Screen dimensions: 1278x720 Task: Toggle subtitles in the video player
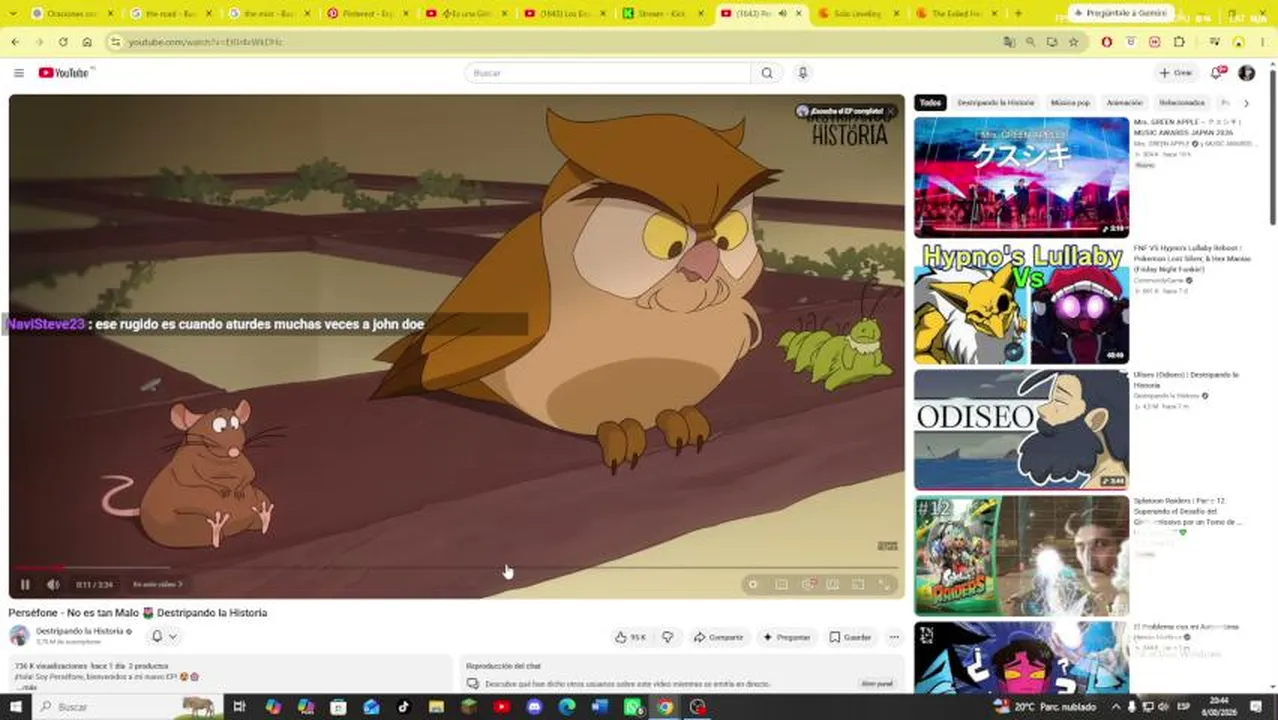pos(782,584)
